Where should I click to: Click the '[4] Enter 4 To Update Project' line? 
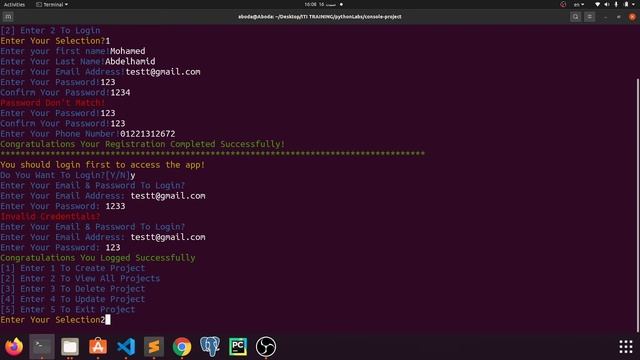click(73, 299)
